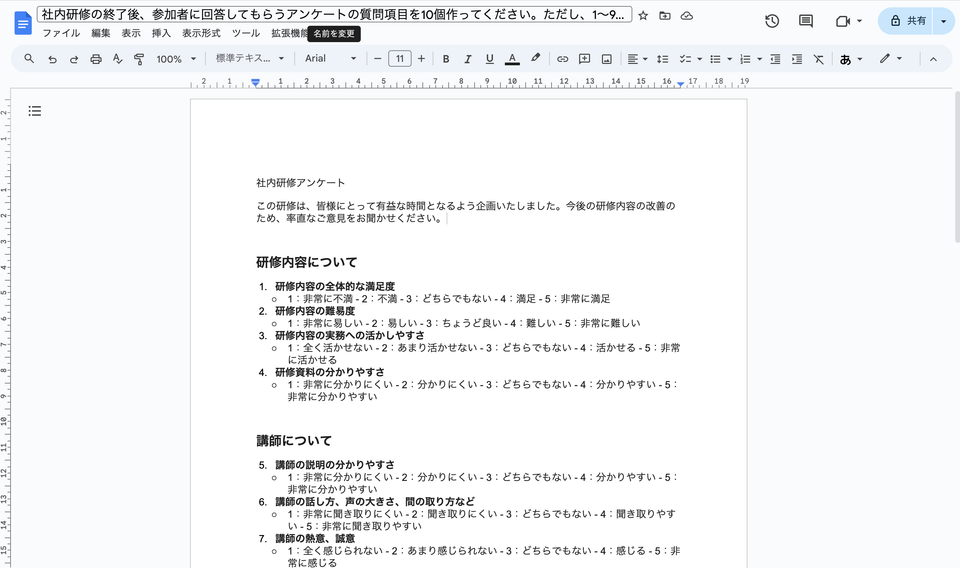960x568 pixels.
Task: Click the document title field
Action: 334,15
